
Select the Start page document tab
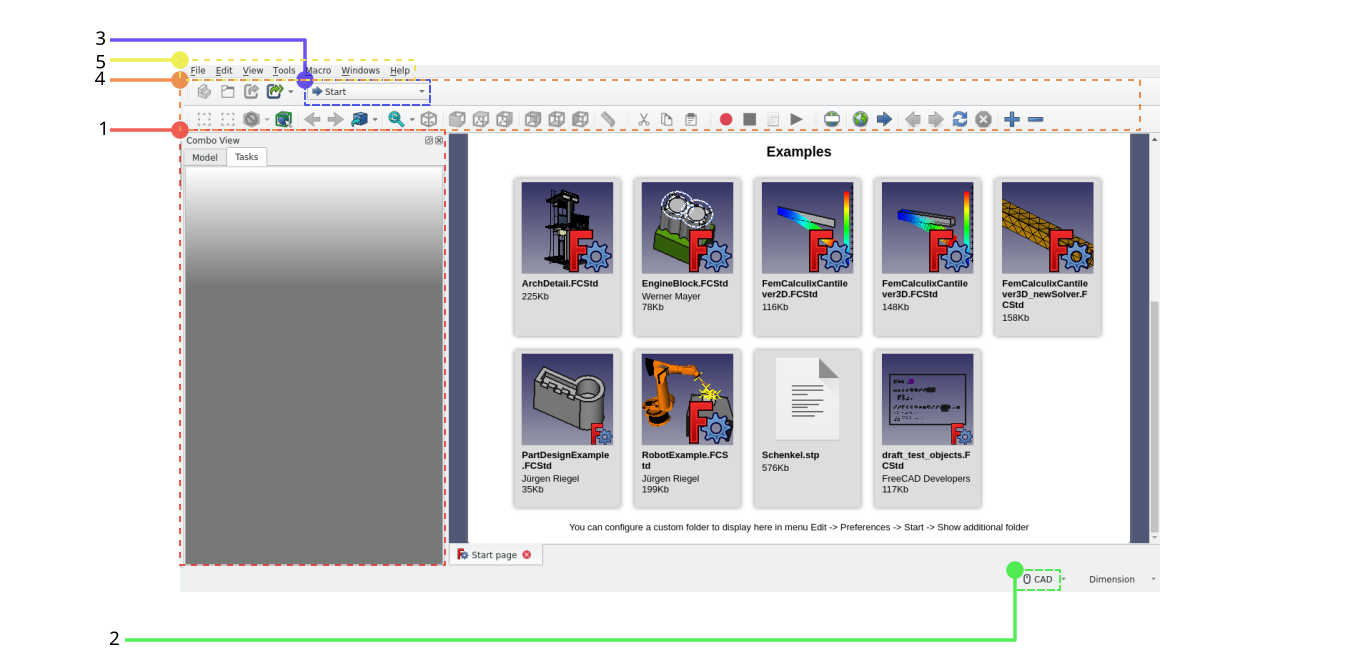(x=492, y=555)
